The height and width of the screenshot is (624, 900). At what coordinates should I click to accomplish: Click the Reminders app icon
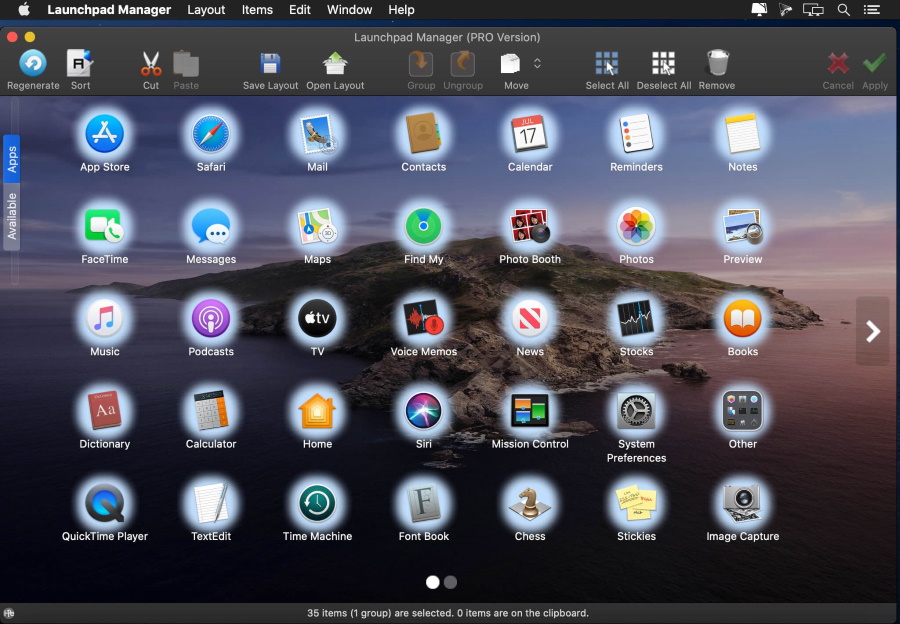(x=636, y=134)
